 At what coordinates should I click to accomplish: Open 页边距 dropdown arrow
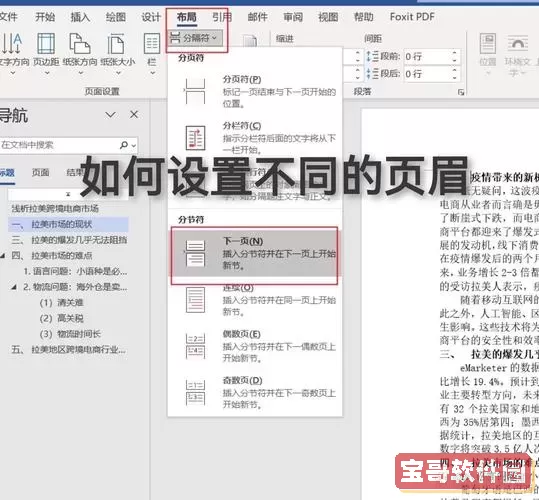(x=47, y=73)
